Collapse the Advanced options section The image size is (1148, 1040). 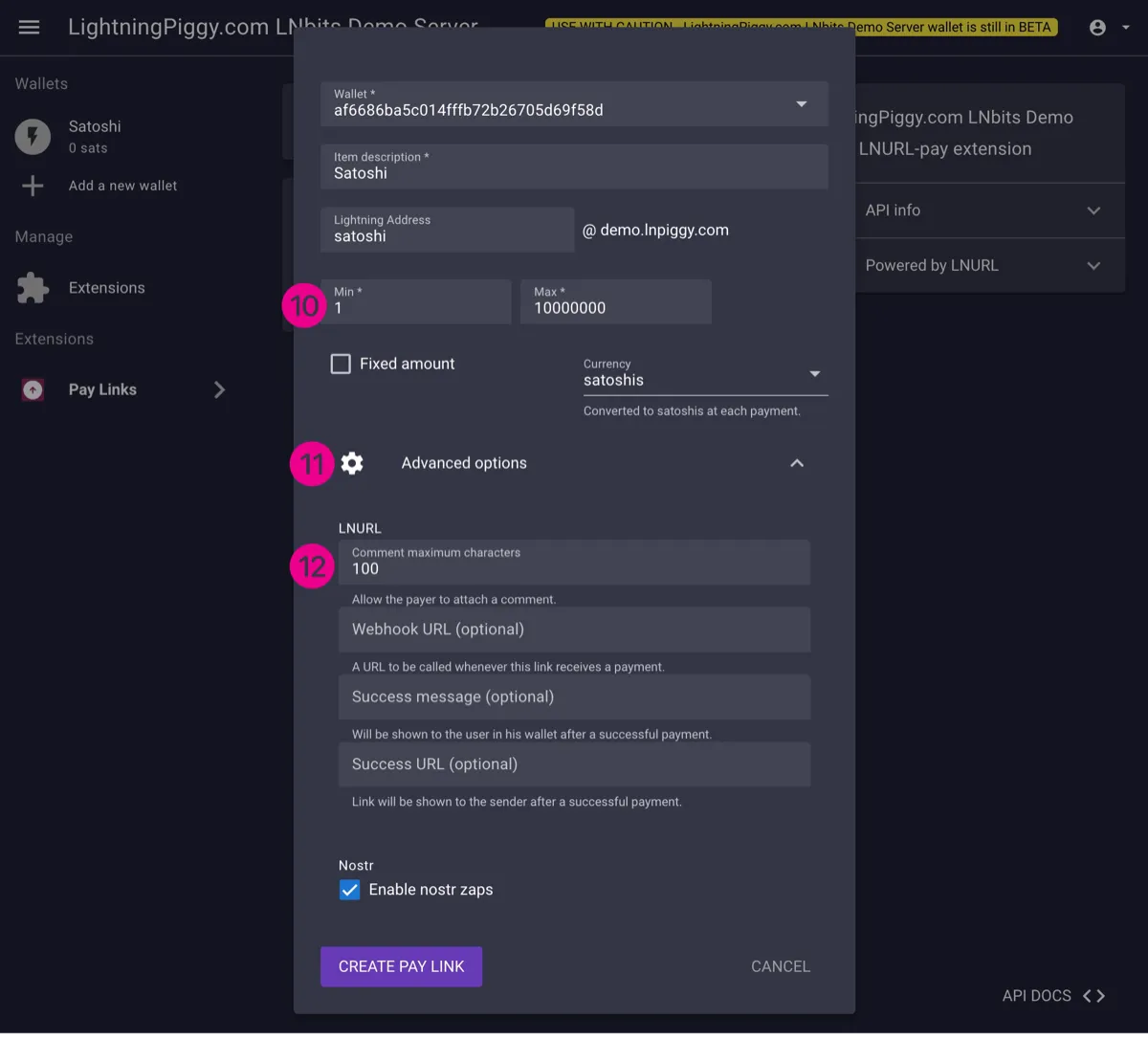(796, 463)
